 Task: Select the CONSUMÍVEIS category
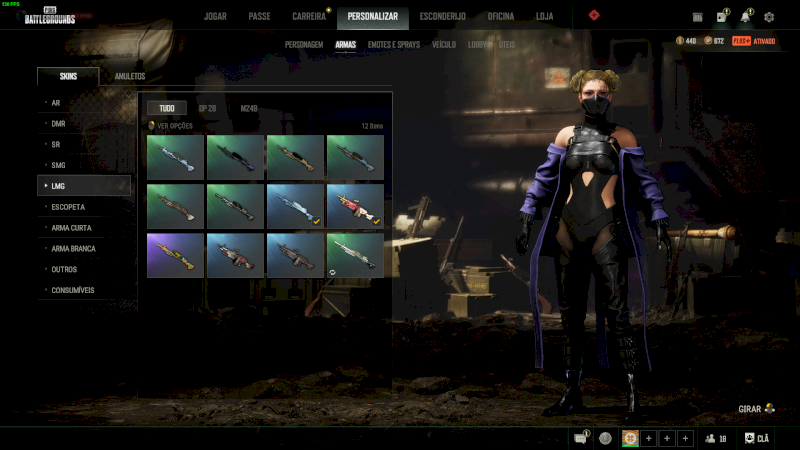tap(84, 290)
